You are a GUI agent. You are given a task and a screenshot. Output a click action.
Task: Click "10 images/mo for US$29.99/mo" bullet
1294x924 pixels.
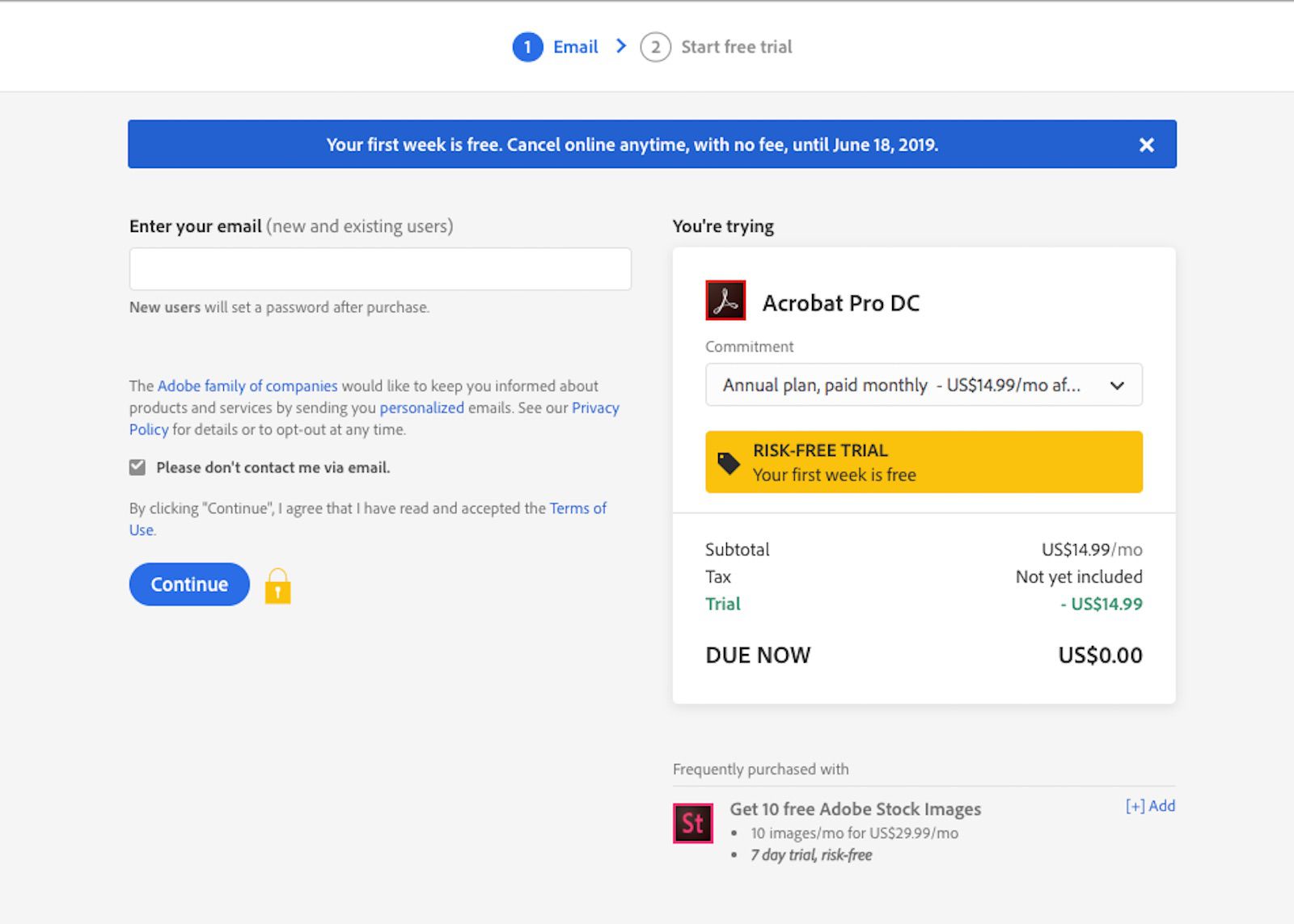[x=854, y=833]
